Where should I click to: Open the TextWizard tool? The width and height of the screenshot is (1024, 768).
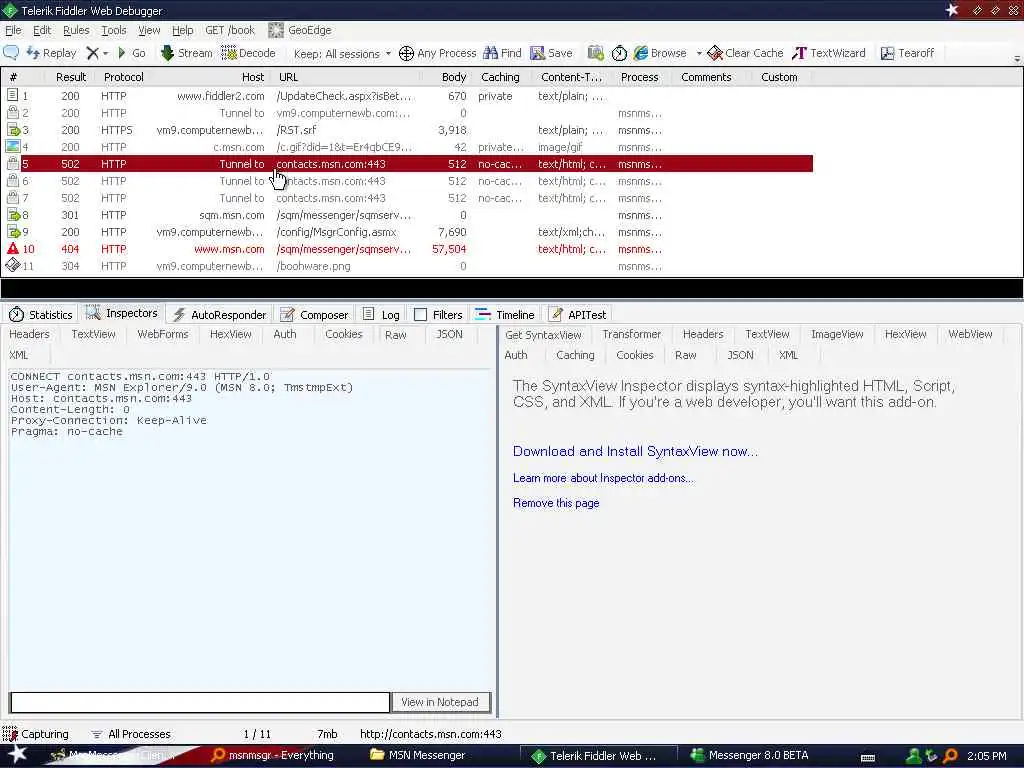point(829,53)
